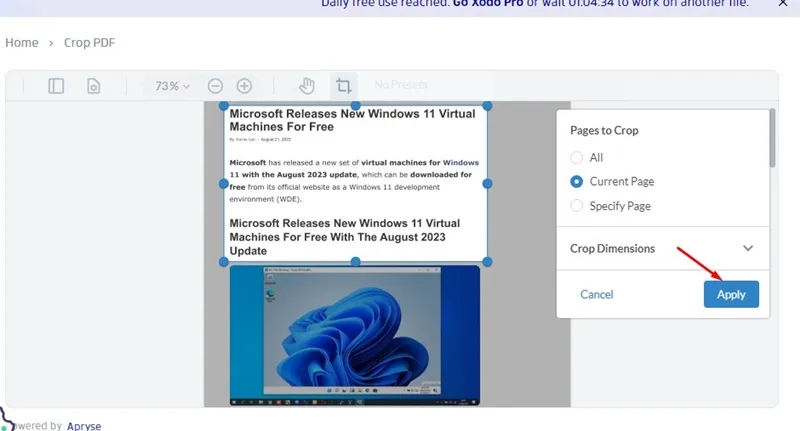Click the left-middle crop edge handle
The height and width of the screenshot is (431, 800).
coord(223,184)
